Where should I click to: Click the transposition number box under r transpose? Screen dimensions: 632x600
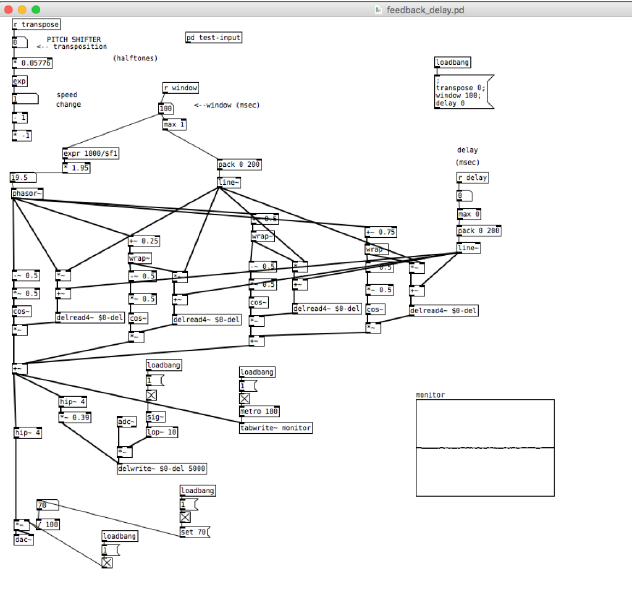[x=20, y=42]
